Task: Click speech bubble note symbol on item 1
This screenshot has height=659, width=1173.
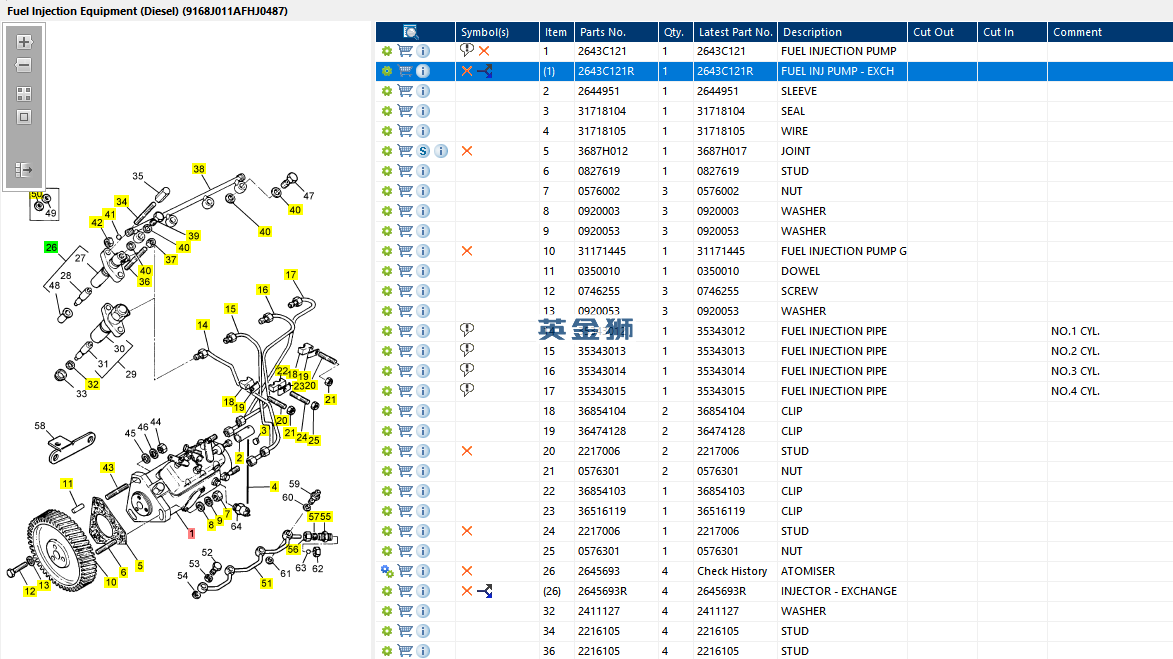Action: pos(467,50)
